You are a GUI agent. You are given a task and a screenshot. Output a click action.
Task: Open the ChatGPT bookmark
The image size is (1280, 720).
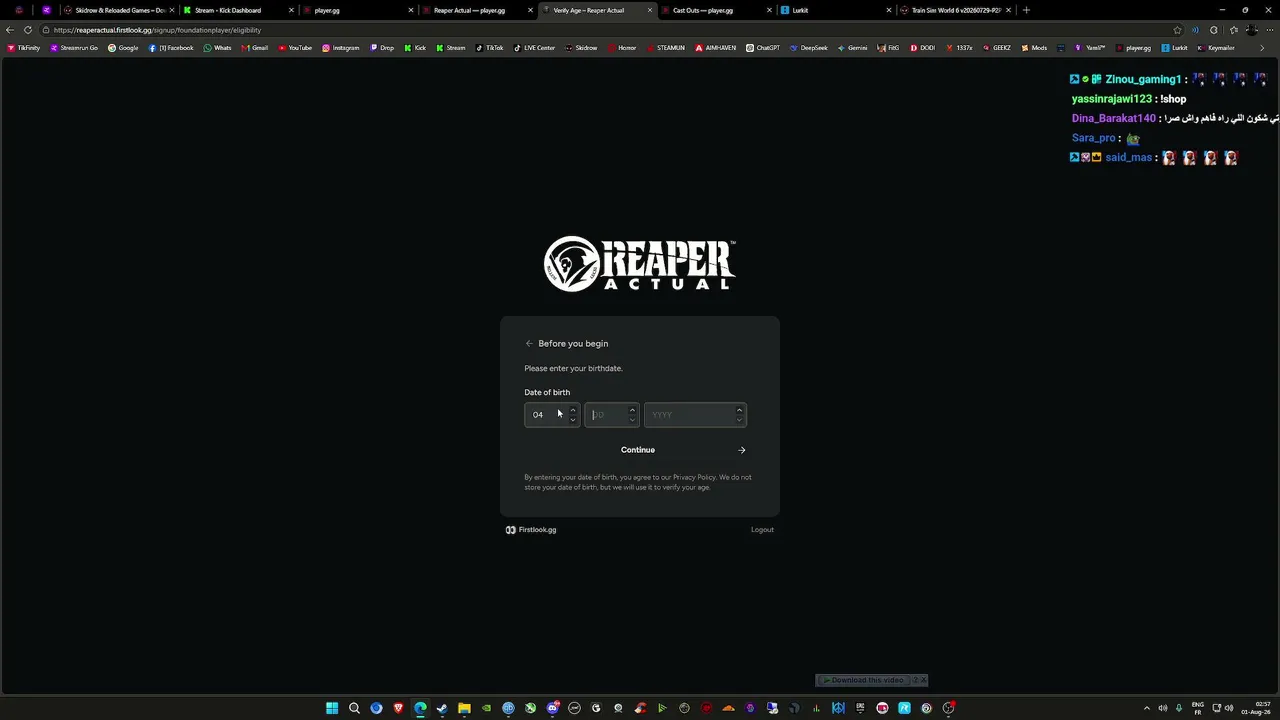pos(763,48)
